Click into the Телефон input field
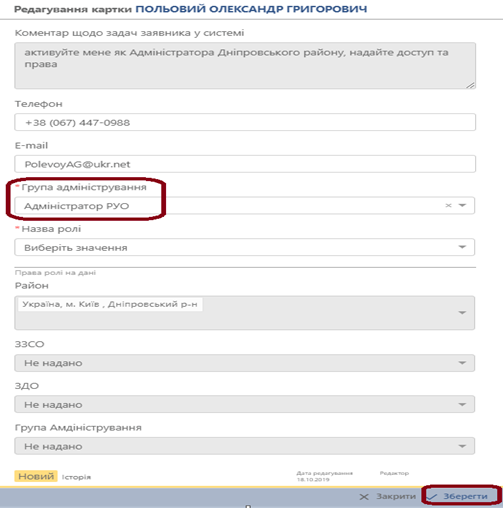 tap(245, 122)
